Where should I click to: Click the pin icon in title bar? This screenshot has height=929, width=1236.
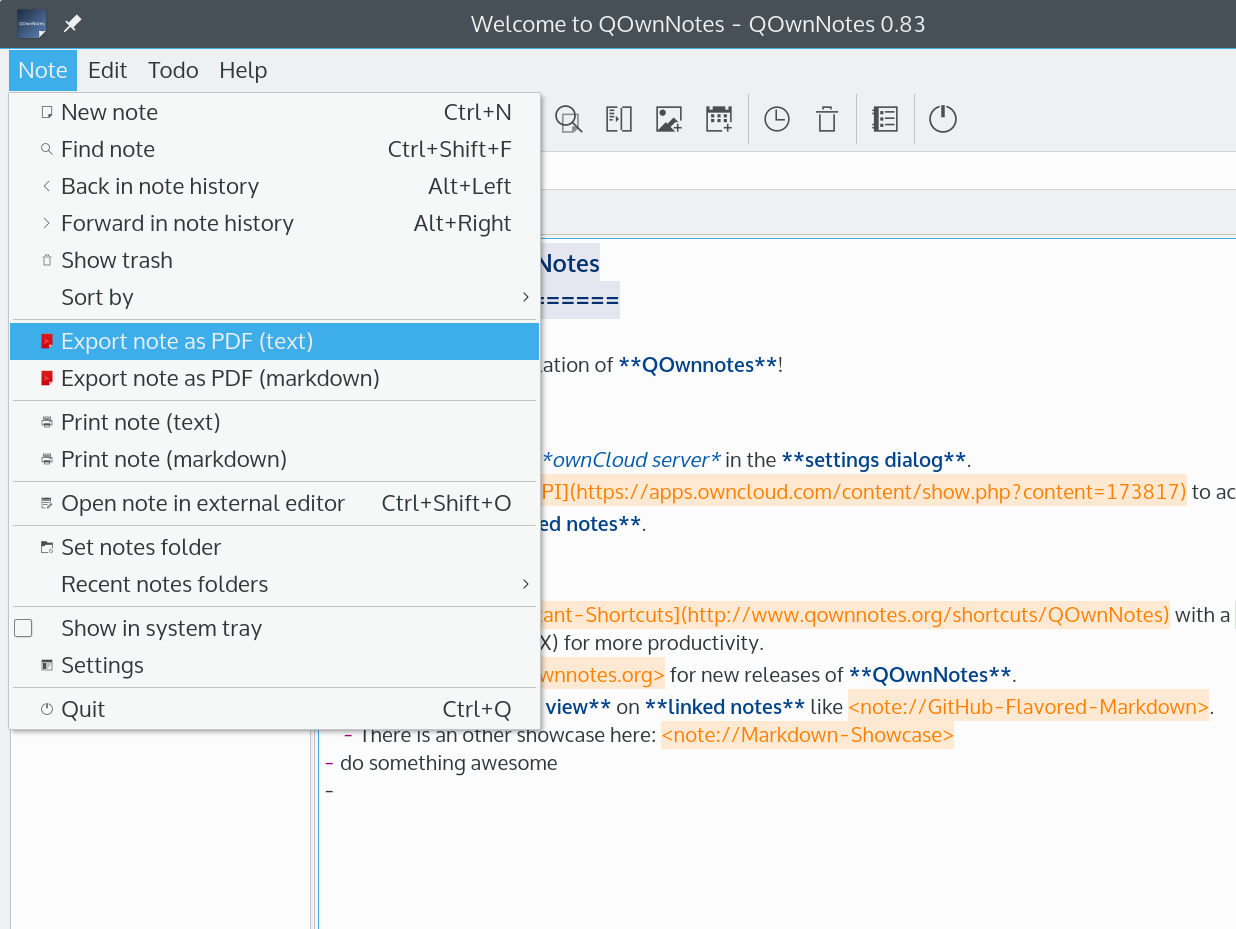pos(73,23)
